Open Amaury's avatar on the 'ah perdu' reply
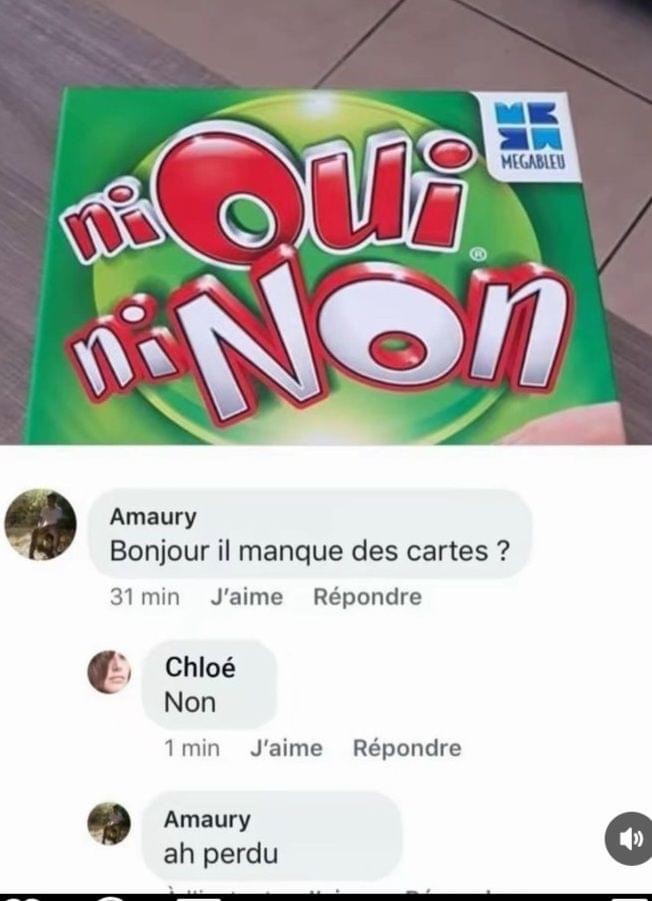Image resolution: width=652 pixels, height=901 pixels. coord(109,823)
